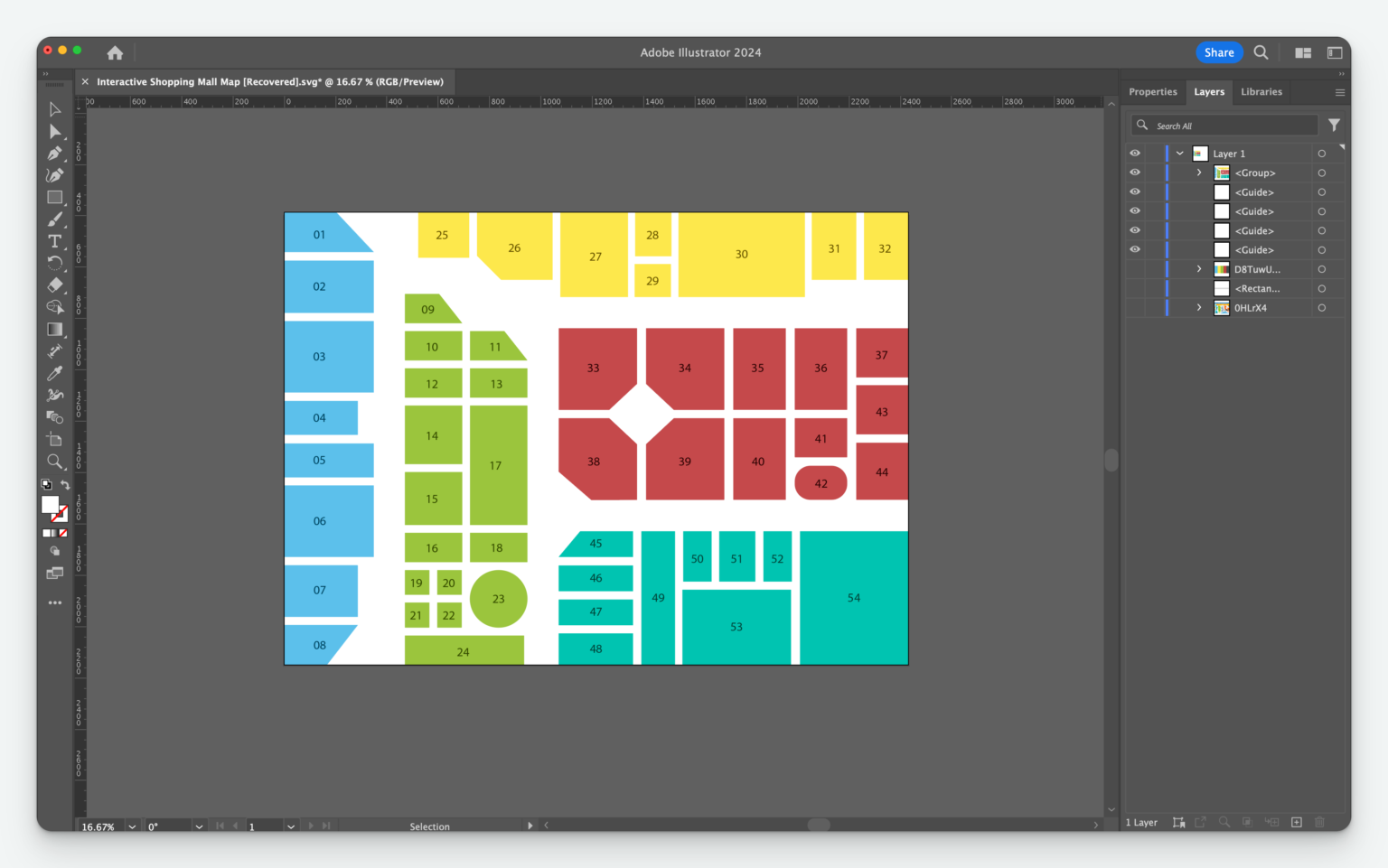Activate the Zoom tool
Screen dimensions: 1388x868
(54, 462)
